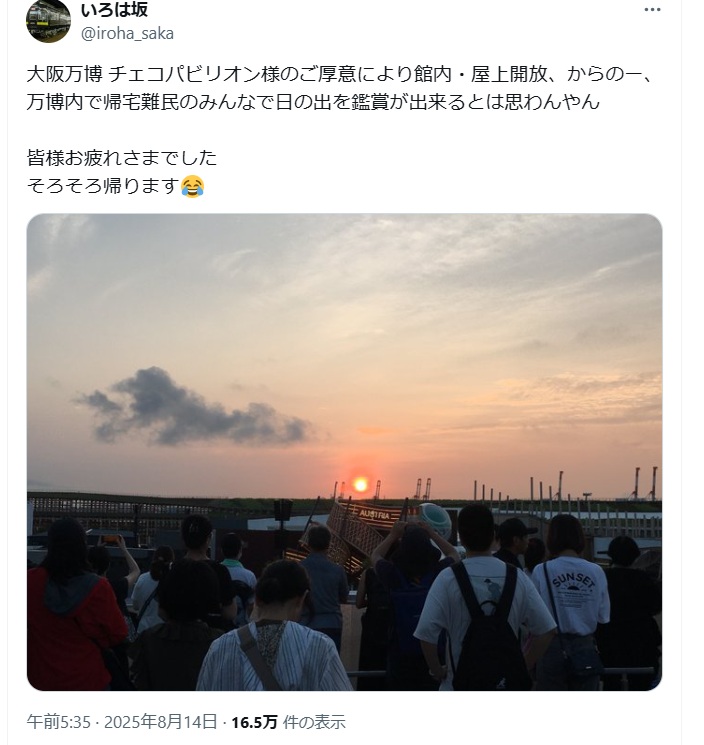
Task: Click the 2025年8月14日 date in the timestamp
Action: 161,722
